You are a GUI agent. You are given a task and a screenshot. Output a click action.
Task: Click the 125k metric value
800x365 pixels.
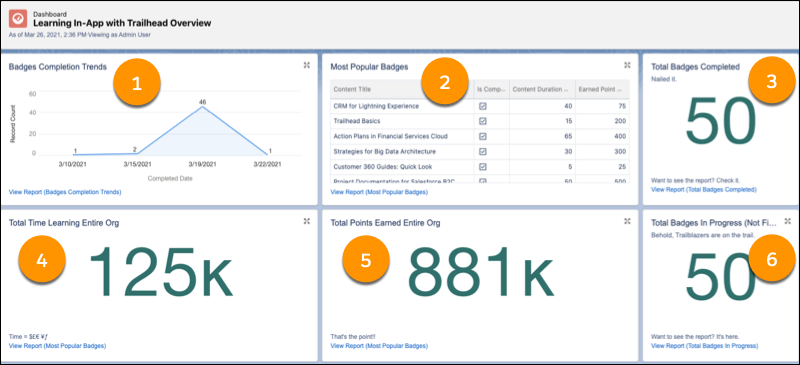[x=161, y=272]
